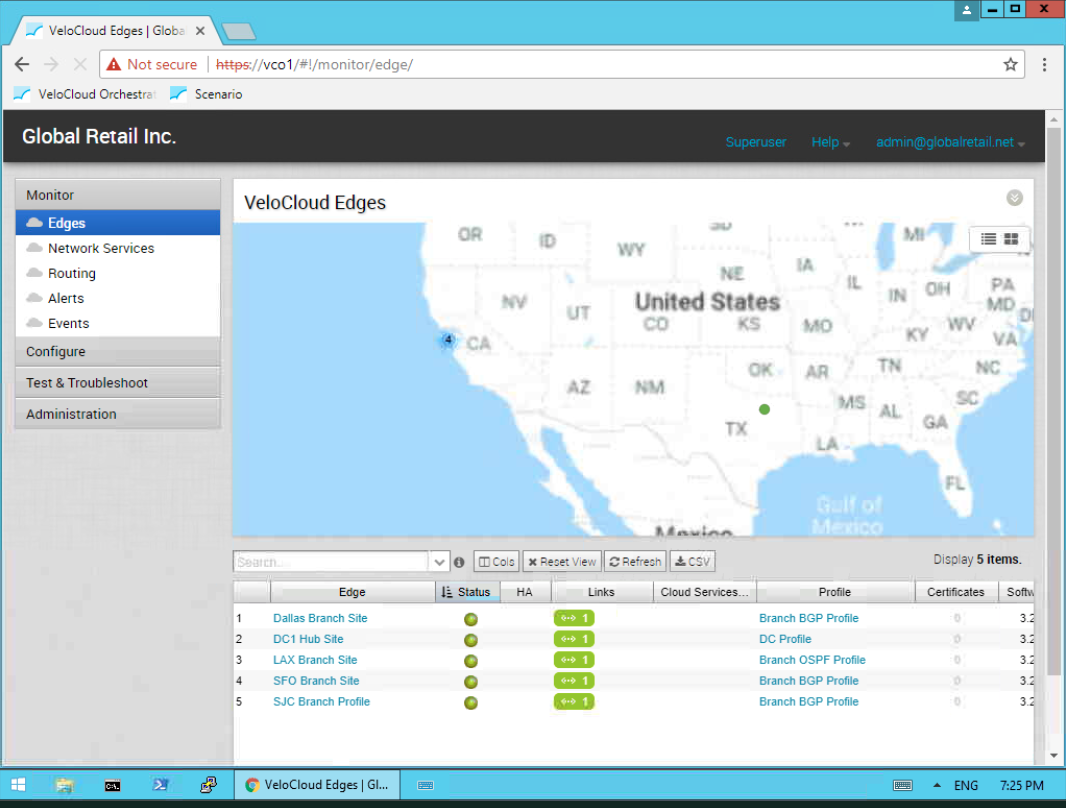
Task: Click the DC1 Hub Site links badge
Action: point(574,639)
